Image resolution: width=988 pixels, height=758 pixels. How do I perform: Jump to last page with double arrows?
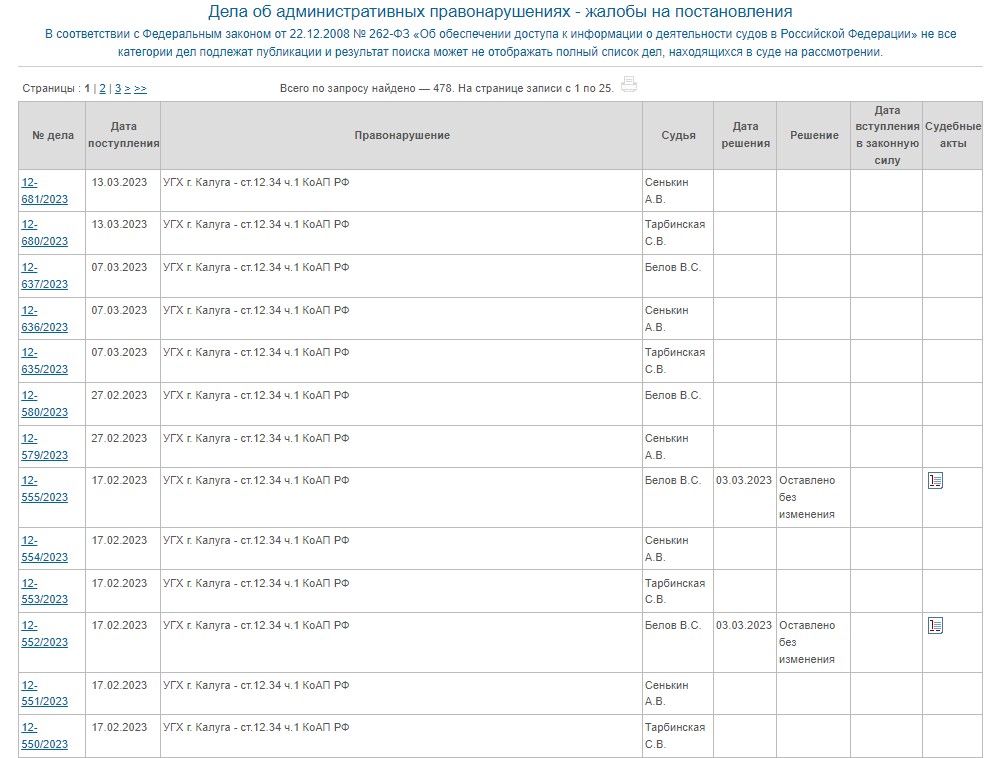click(x=140, y=89)
